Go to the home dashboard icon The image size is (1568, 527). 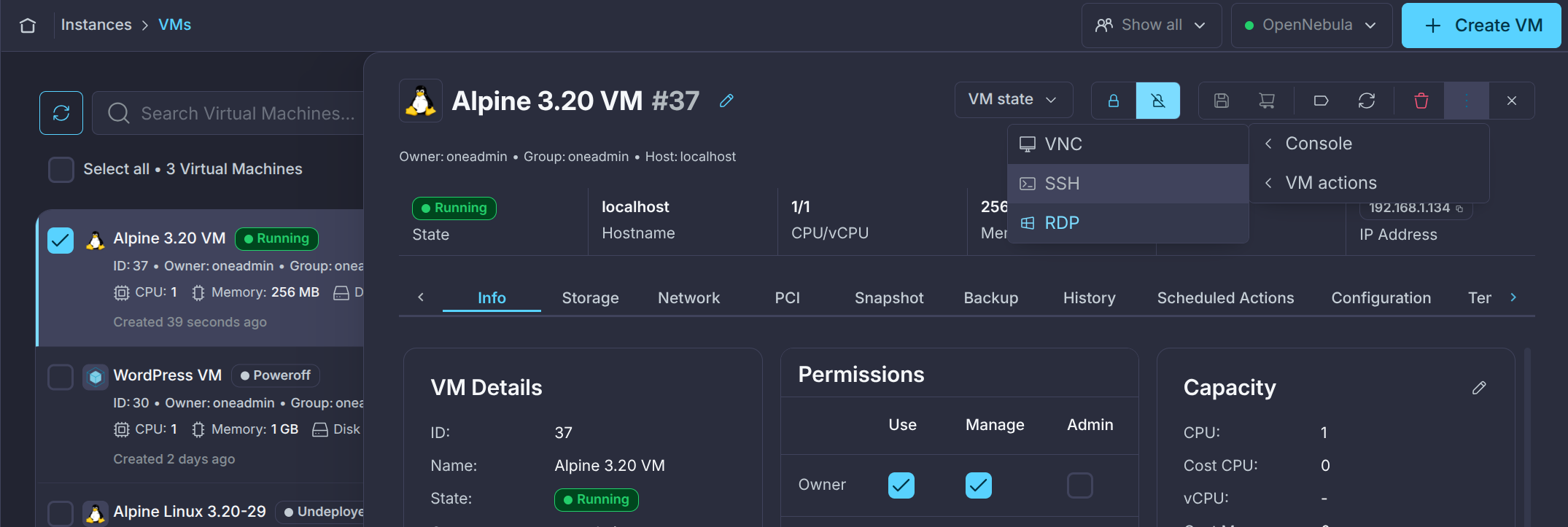click(28, 26)
